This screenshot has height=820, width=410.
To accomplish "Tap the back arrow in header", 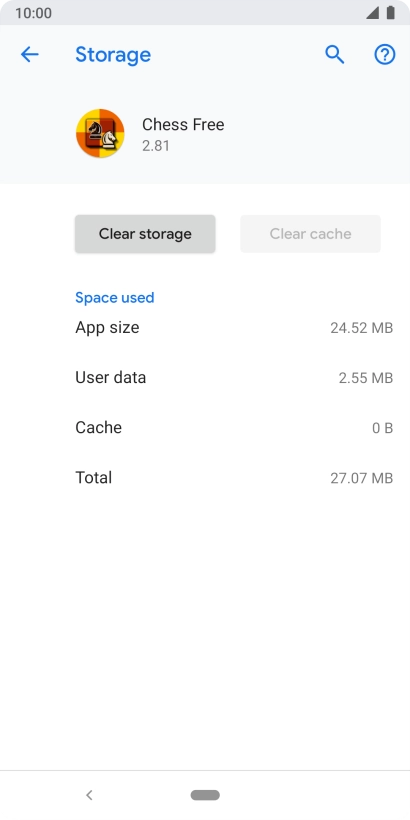I will point(29,54).
